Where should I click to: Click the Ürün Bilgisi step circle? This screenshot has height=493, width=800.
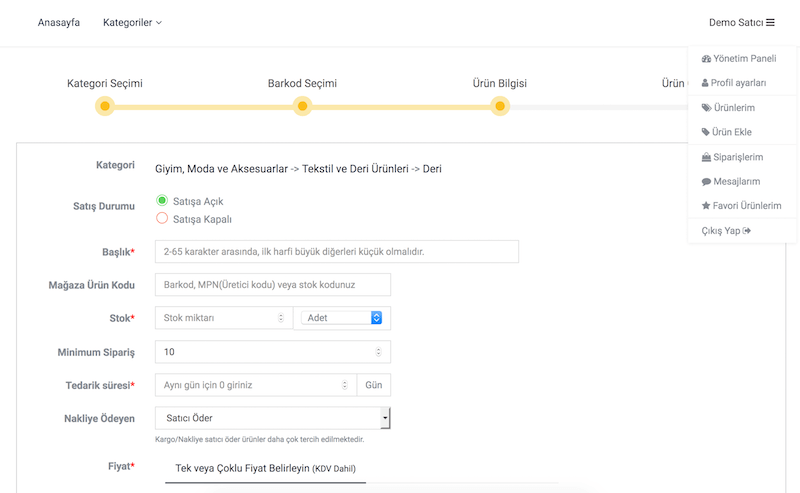click(x=499, y=106)
